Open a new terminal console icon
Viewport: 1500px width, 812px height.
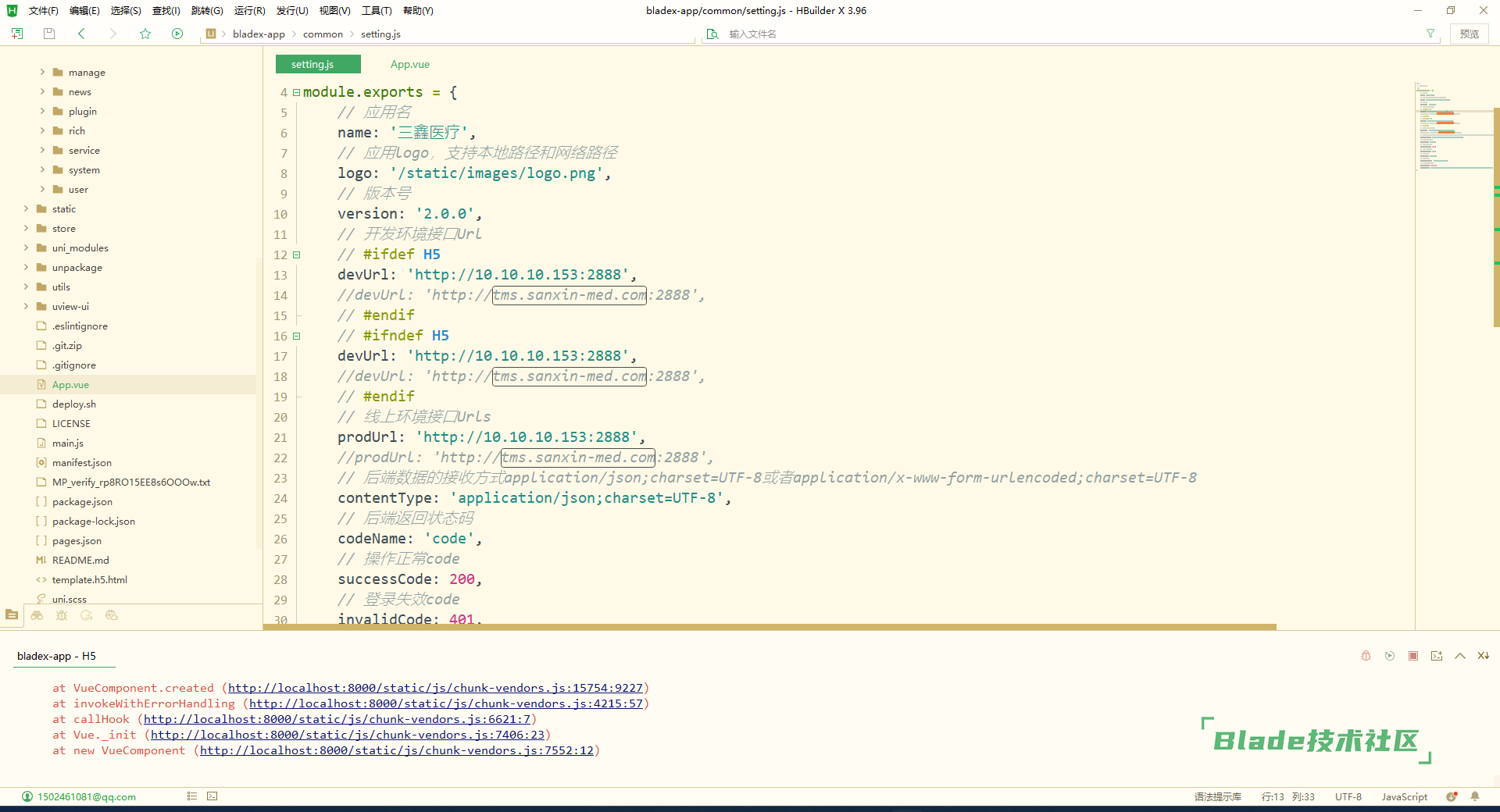pos(1437,656)
